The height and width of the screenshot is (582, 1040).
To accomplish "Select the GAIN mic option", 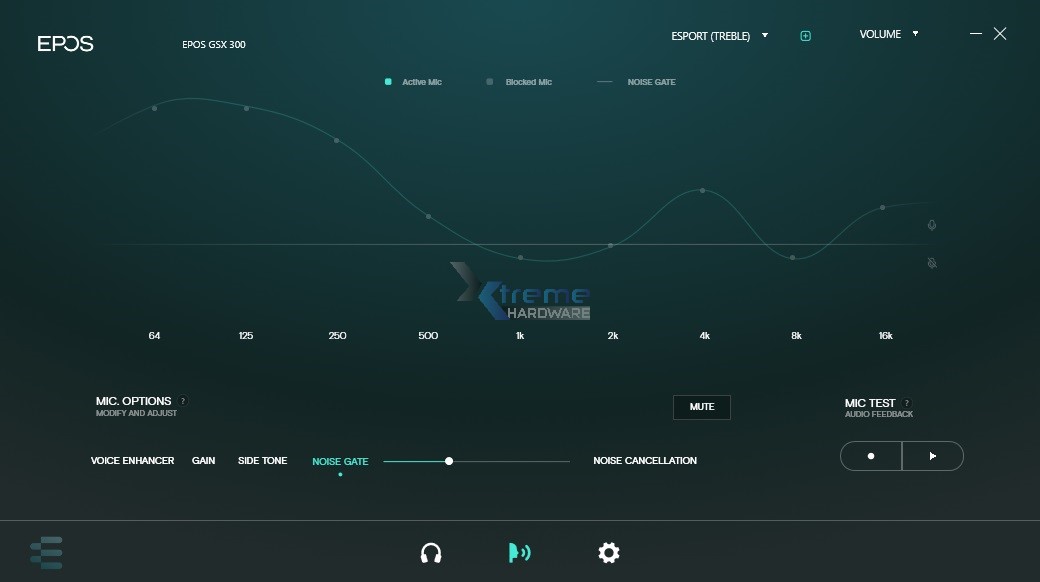I will tap(203, 461).
